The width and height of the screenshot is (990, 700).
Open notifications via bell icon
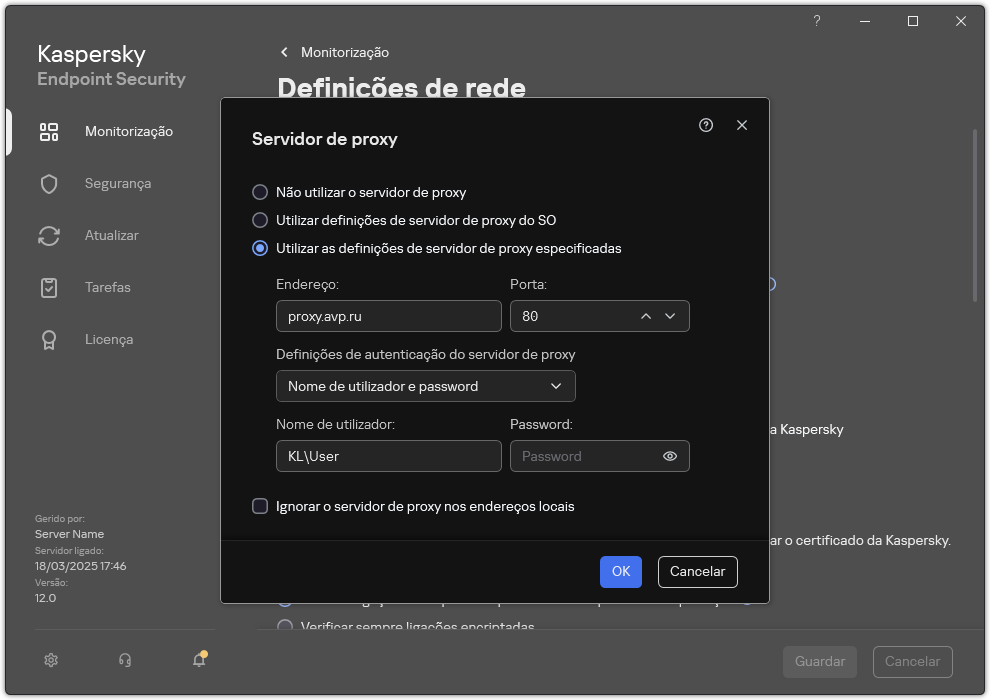(198, 660)
